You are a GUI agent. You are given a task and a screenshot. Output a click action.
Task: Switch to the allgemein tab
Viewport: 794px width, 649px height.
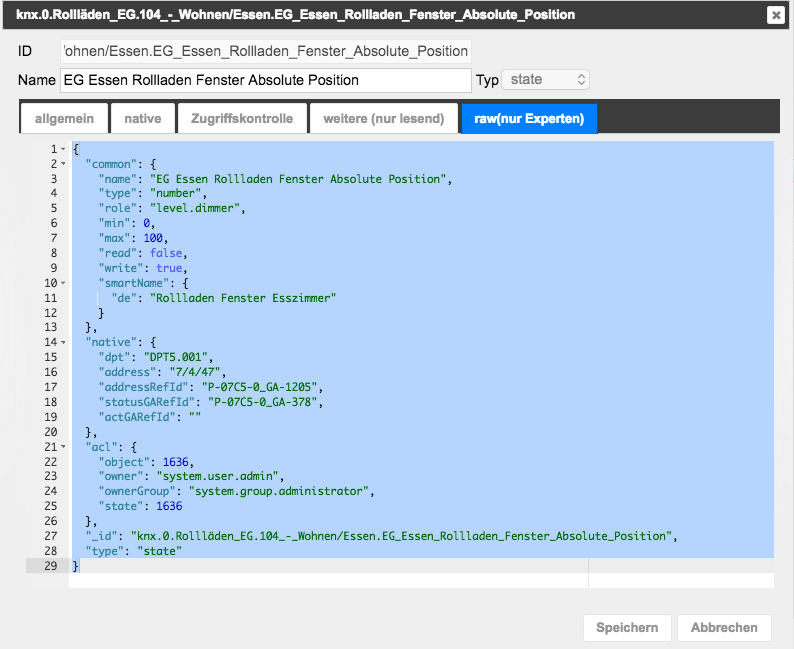[64, 118]
